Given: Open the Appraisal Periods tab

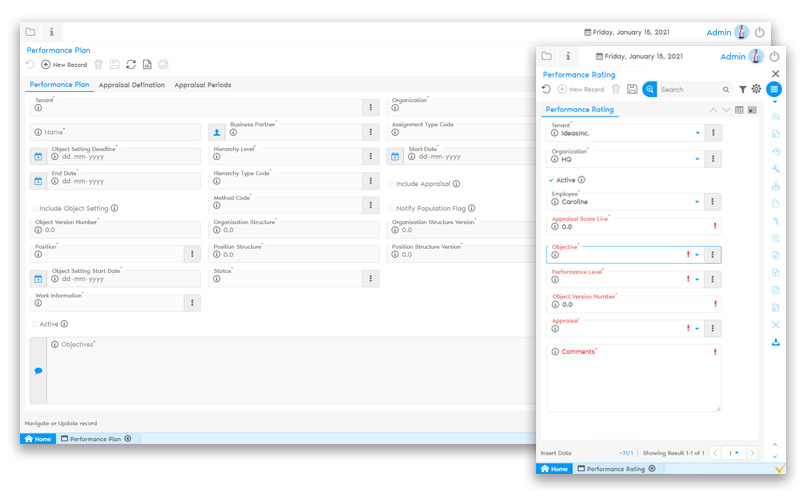Looking at the screenshot, I should pos(202,85).
